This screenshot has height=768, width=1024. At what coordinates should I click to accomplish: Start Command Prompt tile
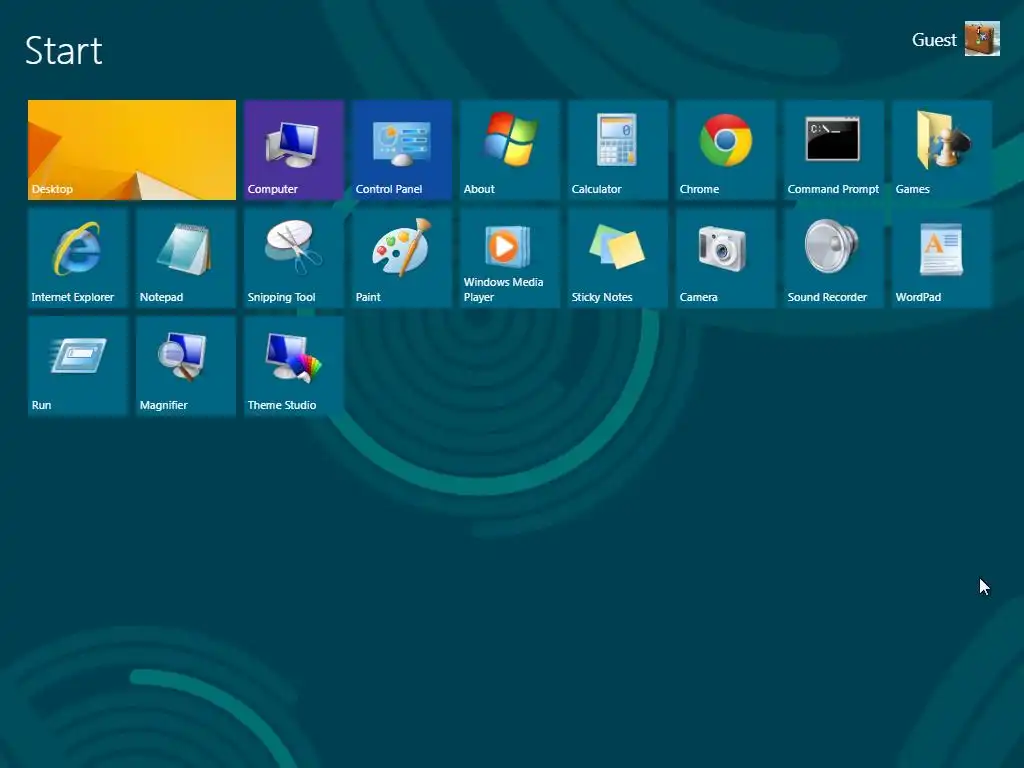coord(834,150)
